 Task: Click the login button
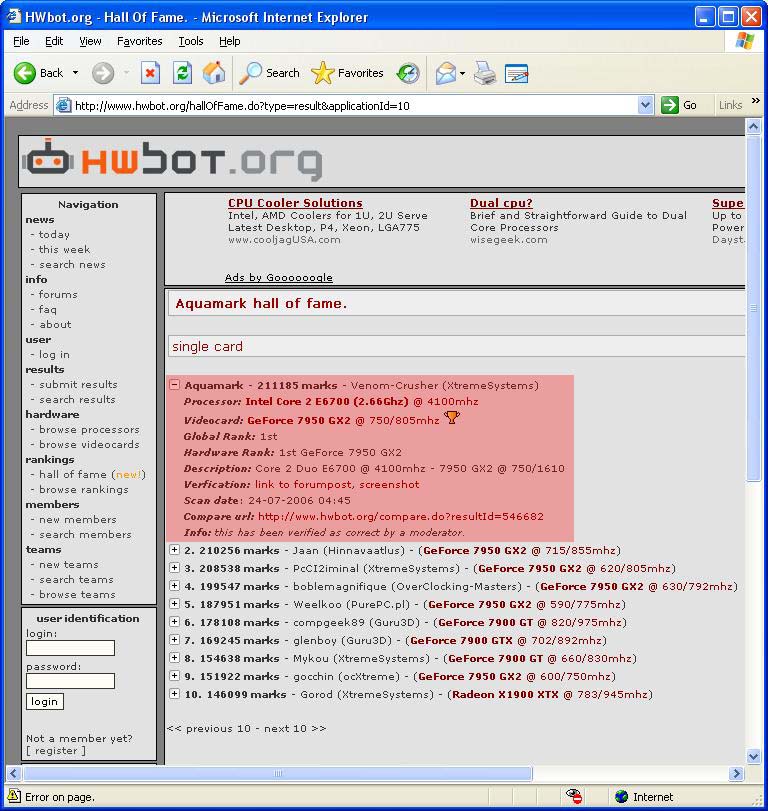(x=44, y=701)
